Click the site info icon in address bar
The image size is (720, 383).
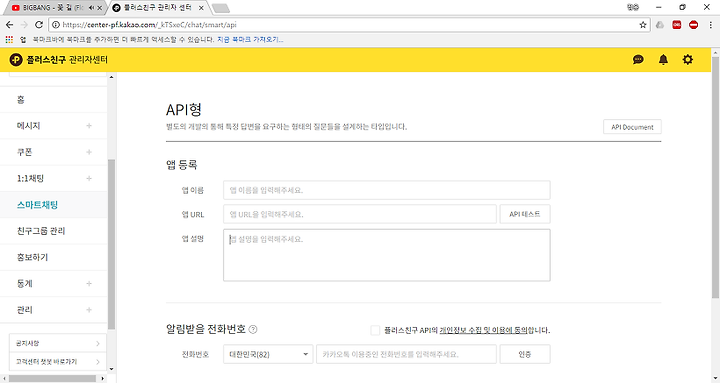coord(56,25)
